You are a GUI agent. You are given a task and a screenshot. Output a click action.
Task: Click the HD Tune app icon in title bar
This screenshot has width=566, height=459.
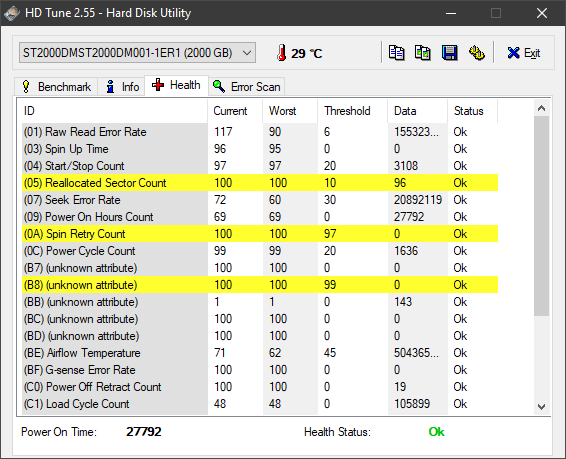pos(12,13)
